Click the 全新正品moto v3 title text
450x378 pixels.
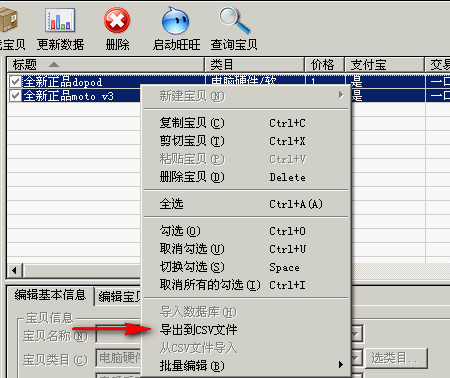click(x=69, y=96)
